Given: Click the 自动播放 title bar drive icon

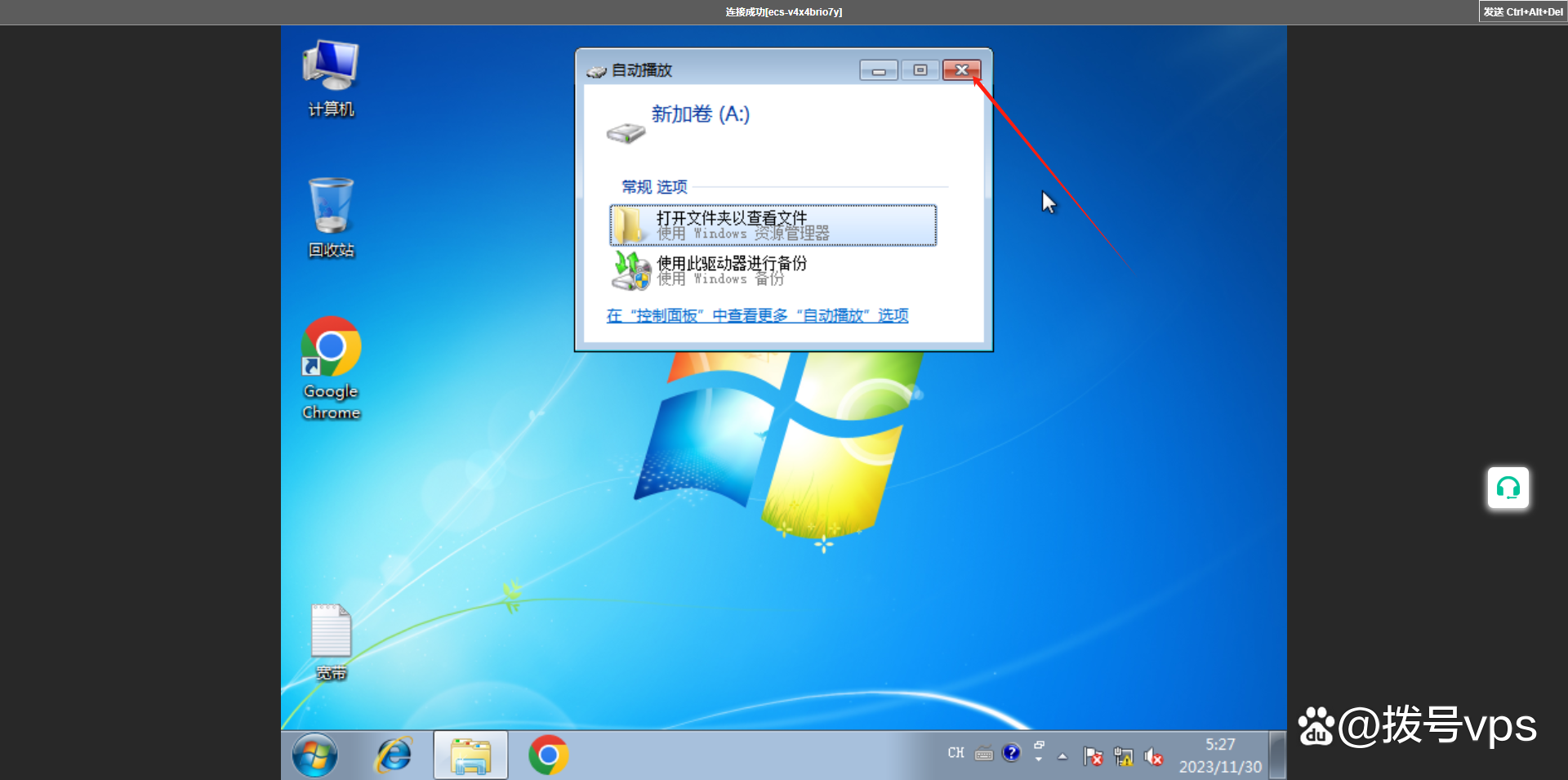Looking at the screenshot, I should 597,71.
